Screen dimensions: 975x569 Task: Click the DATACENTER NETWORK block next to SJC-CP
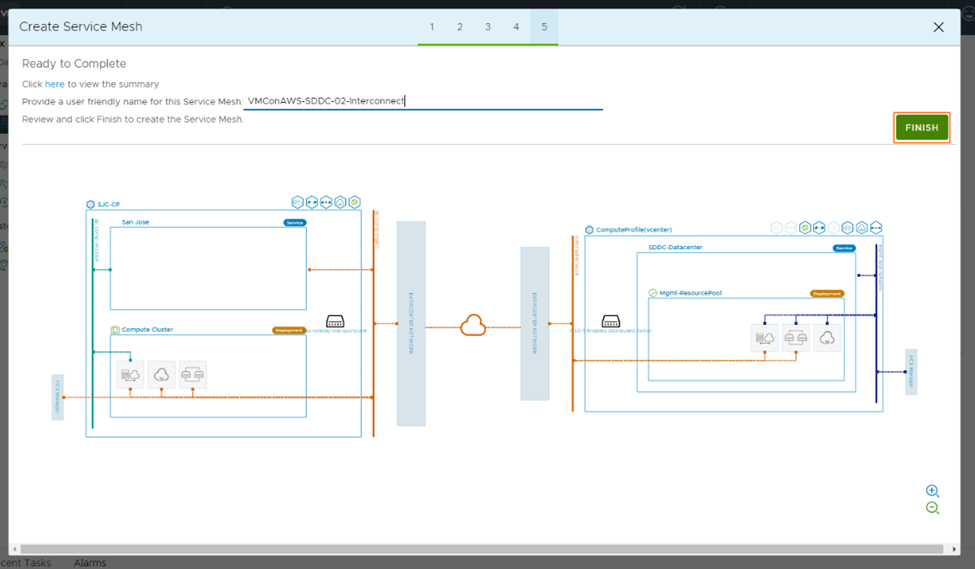[x=411, y=323]
